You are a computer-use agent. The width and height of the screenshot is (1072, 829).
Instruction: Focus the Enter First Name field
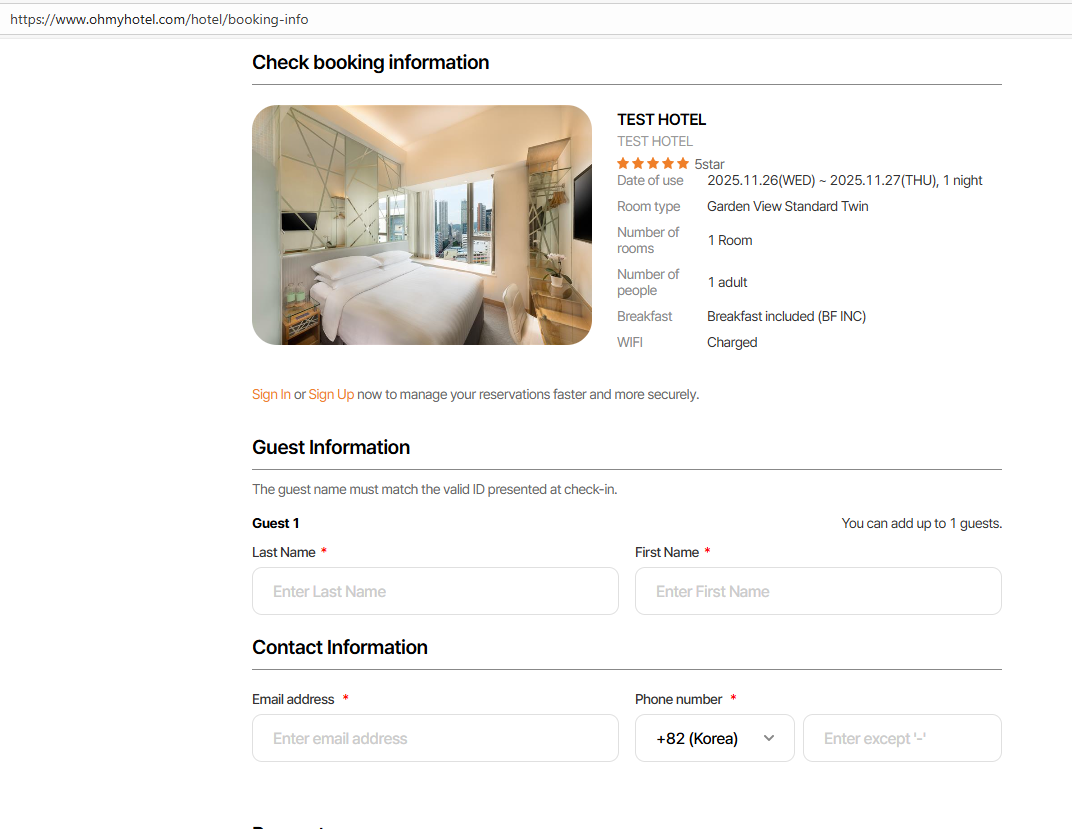coord(818,591)
